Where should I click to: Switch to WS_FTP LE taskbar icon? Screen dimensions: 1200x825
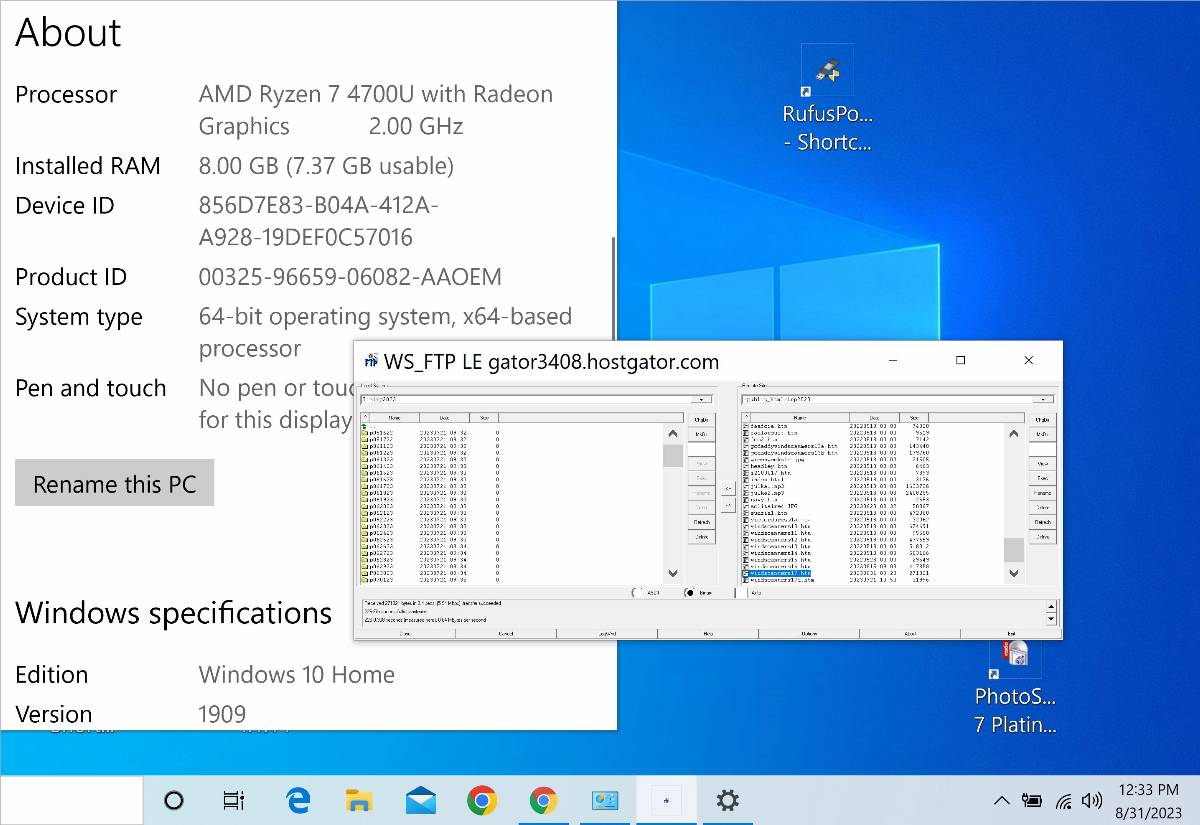(x=666, y=800)
